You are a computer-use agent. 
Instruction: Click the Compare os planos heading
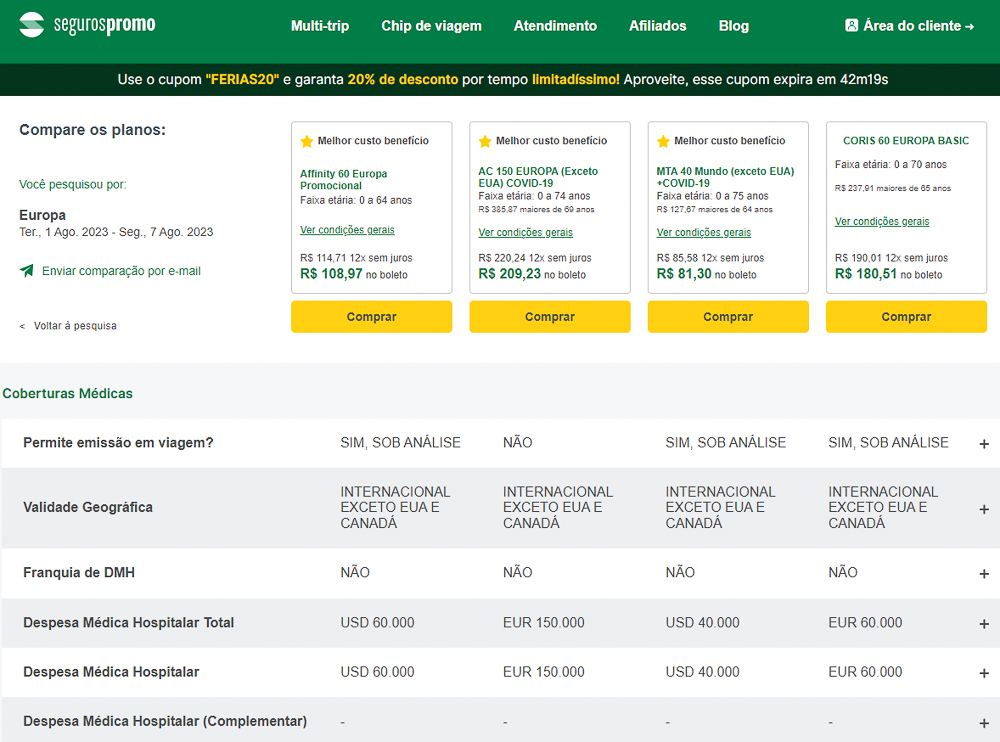[x=92, y=130]
